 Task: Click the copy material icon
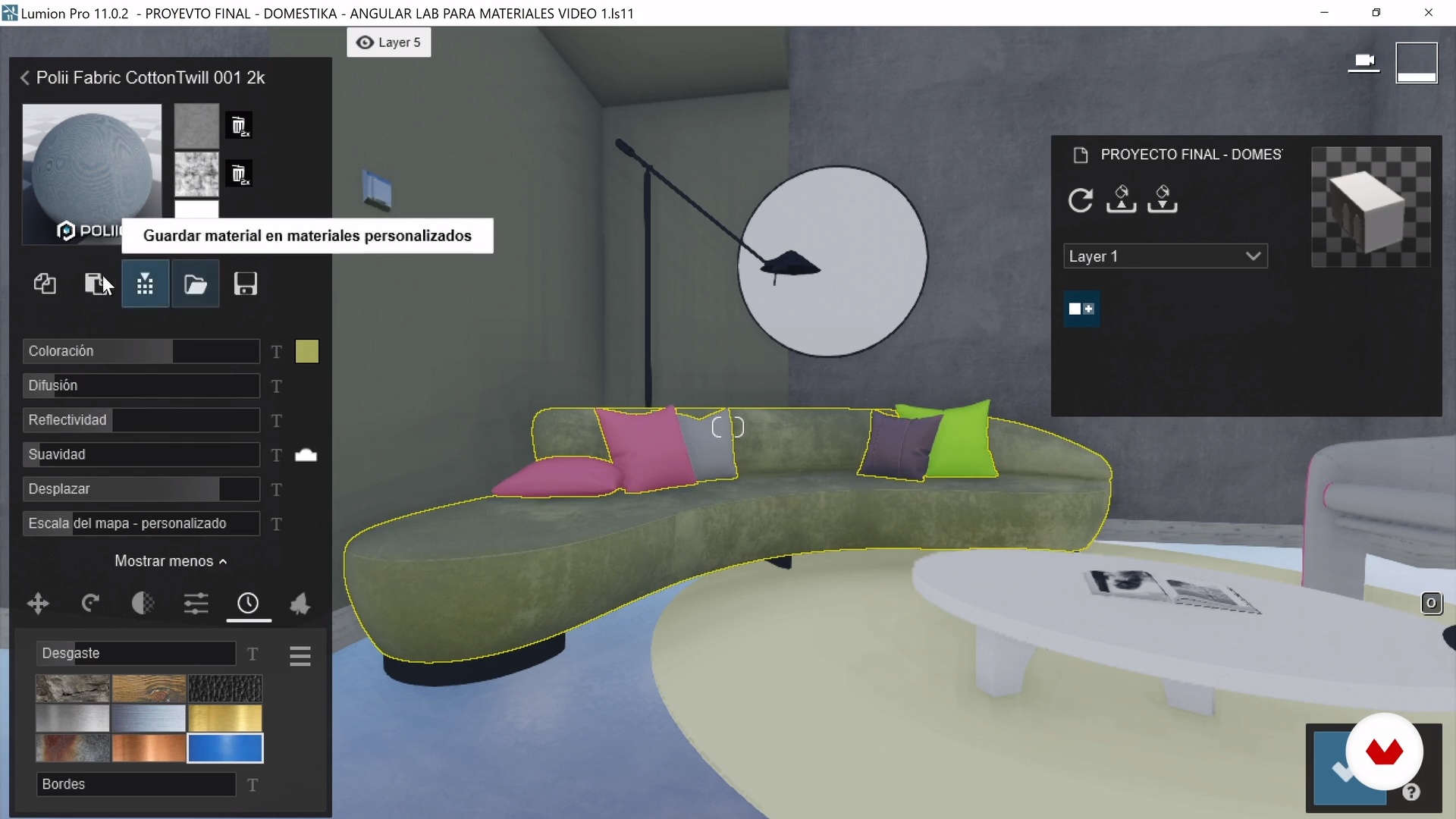(45, 284)
